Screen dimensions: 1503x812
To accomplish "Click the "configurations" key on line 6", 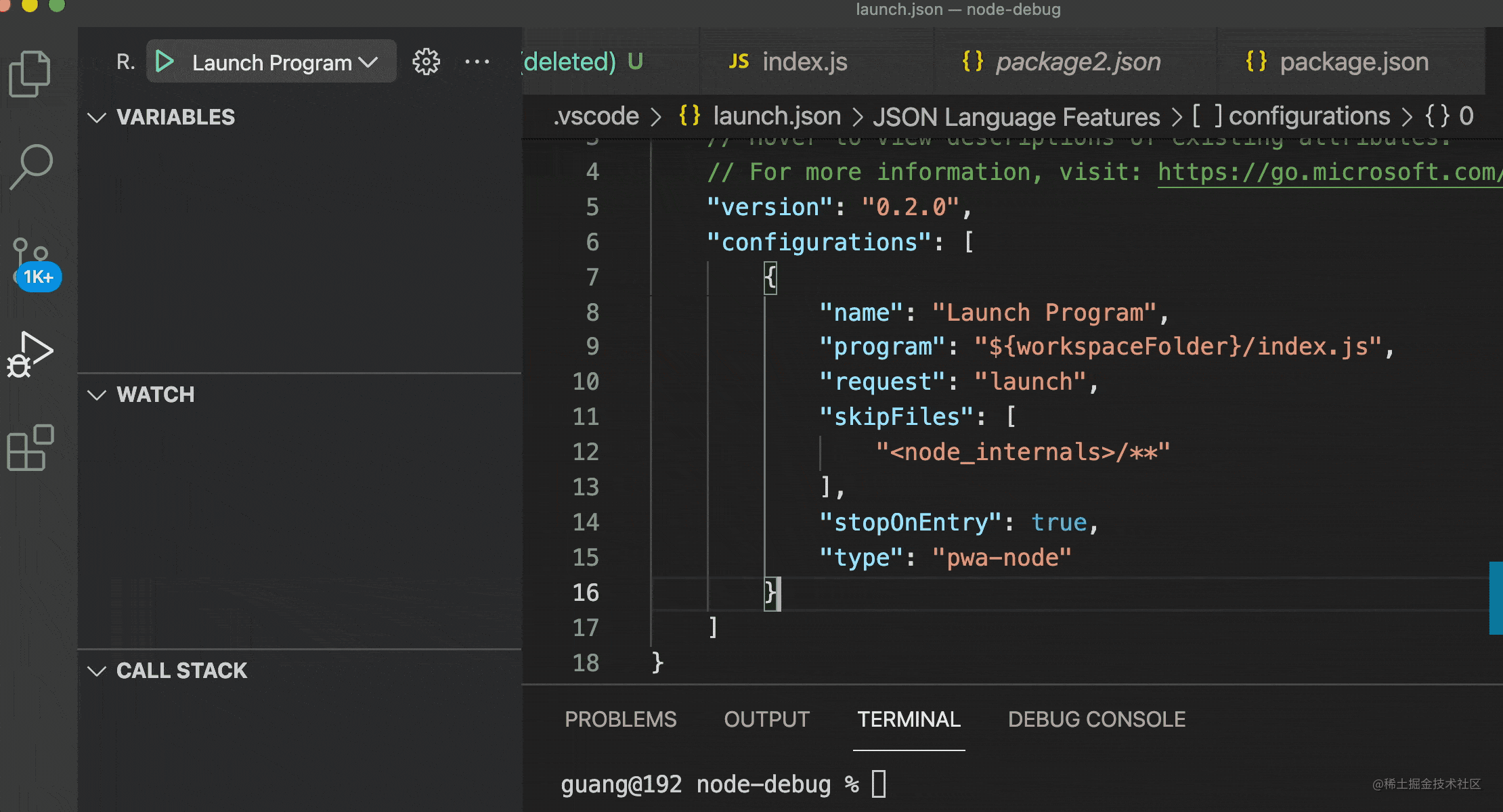I will [819, 242].
